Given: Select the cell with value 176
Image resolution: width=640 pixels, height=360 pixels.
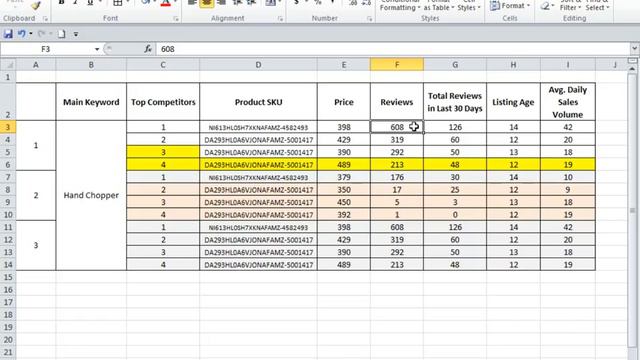Looking at the screenshot, I should [397, 178].
